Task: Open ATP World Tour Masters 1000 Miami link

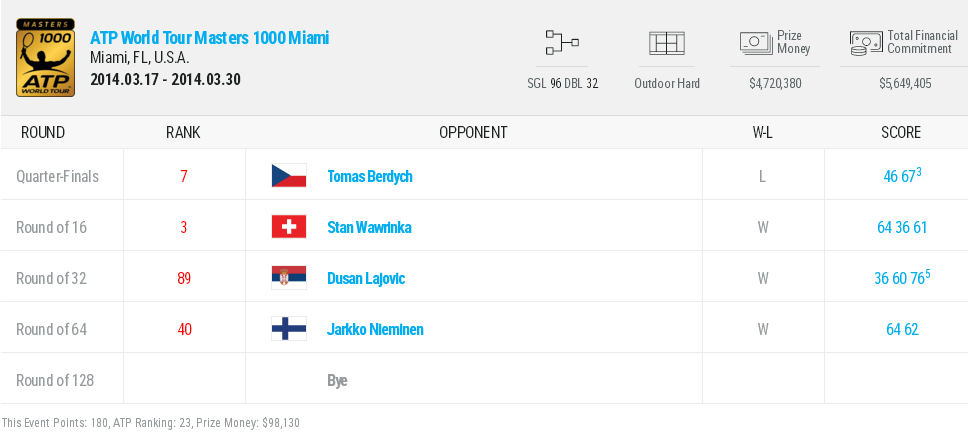Action: coord(209,38)
